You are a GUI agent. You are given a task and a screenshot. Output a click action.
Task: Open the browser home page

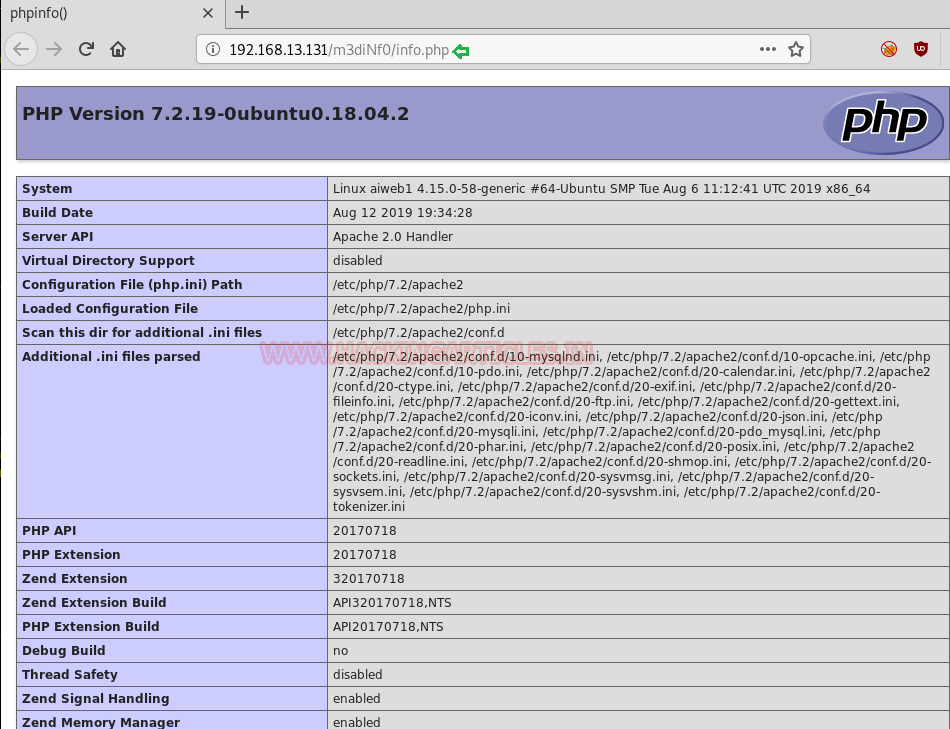118,49
